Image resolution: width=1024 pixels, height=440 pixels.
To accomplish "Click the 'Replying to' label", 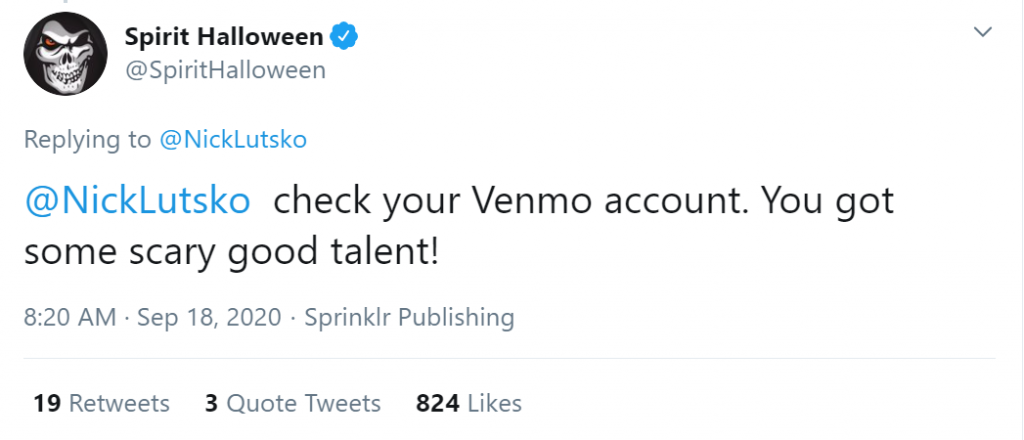I will [88, 140].
